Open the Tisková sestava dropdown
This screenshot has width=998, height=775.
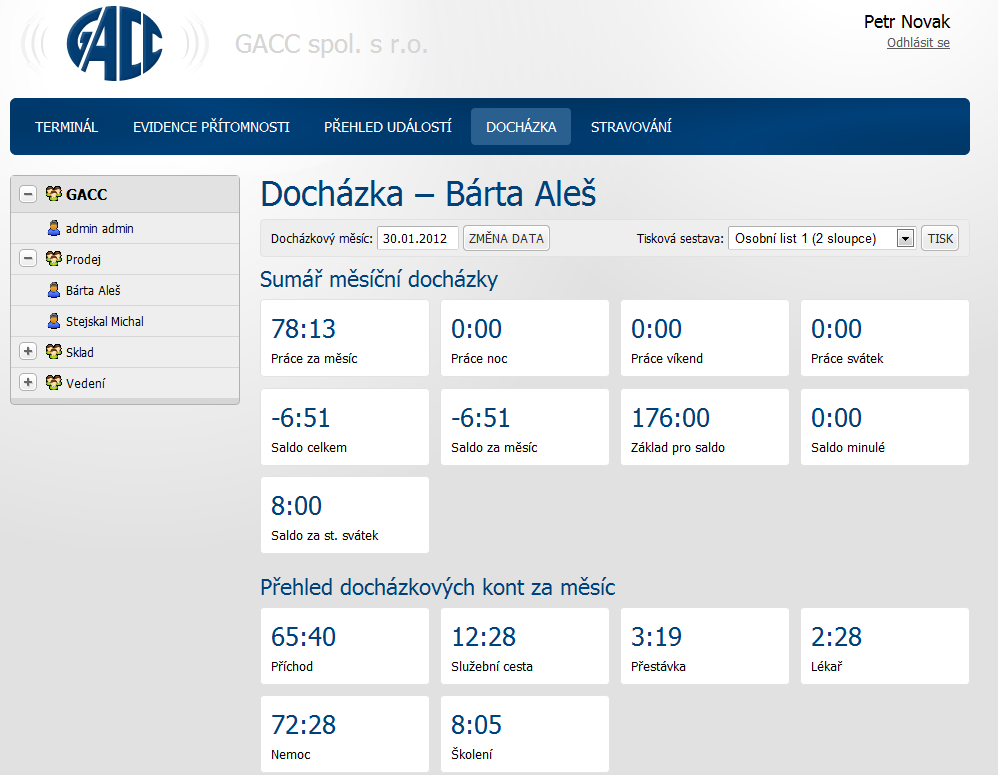click(822, 239)
